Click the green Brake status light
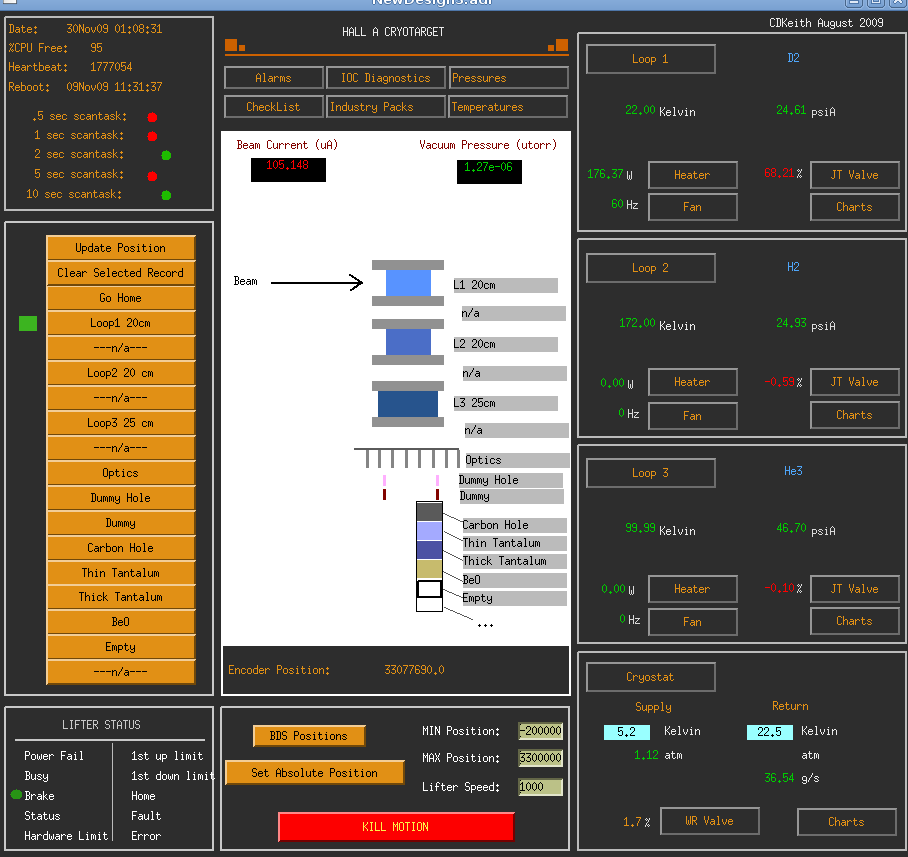 tap(17, 794)
